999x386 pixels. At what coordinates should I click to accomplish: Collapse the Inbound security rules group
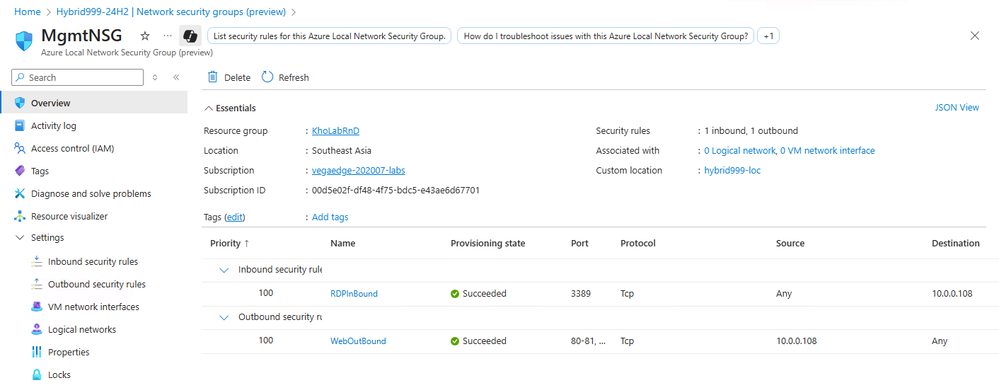(x=224, y=270)
